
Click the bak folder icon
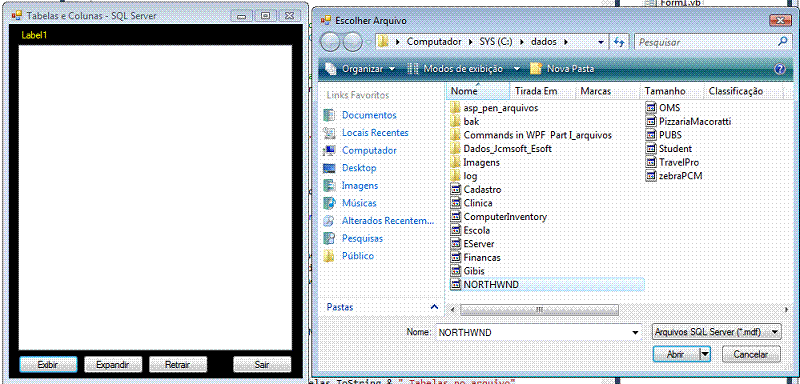[x=456, y=122]
